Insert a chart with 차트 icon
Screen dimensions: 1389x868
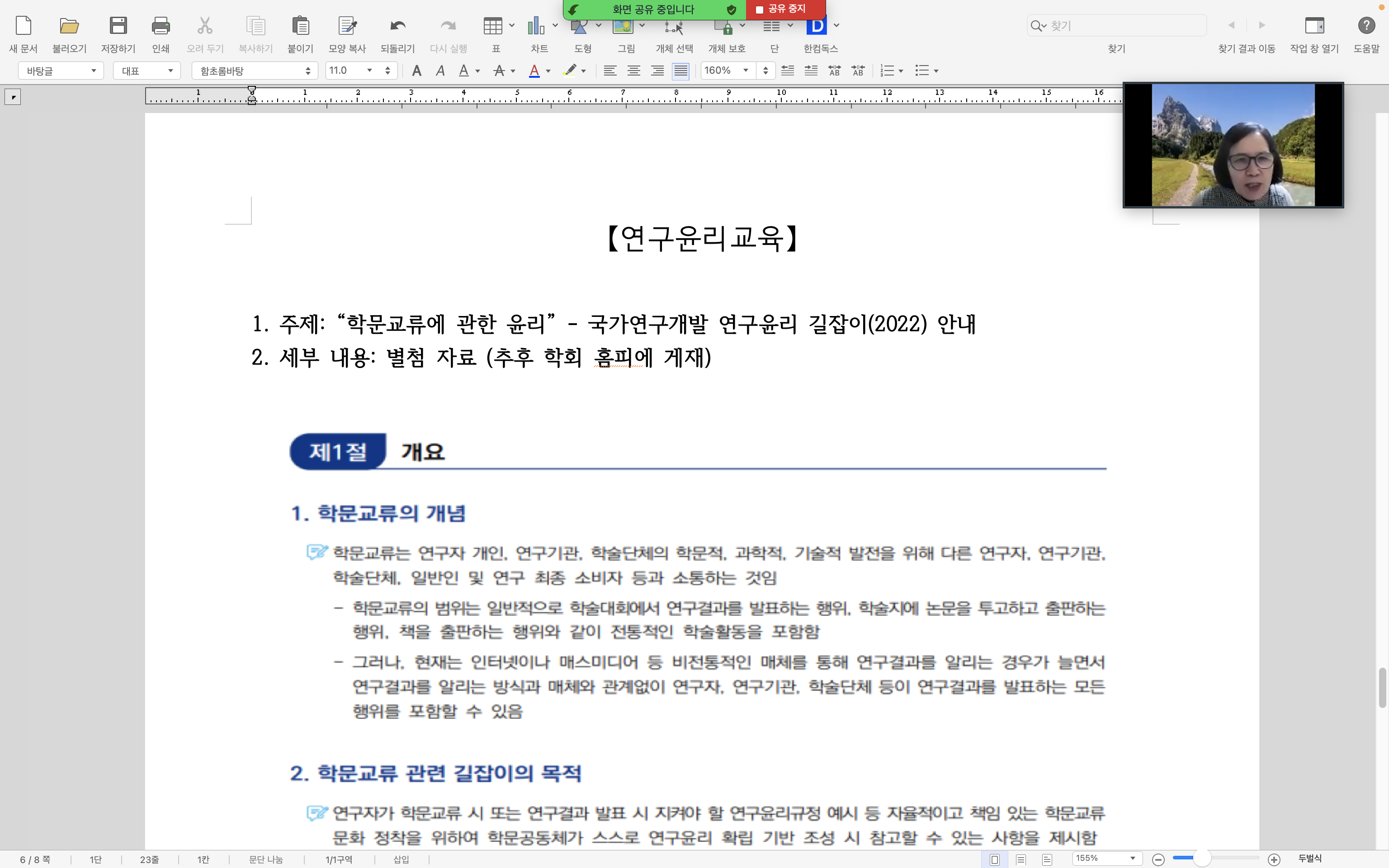536,26
